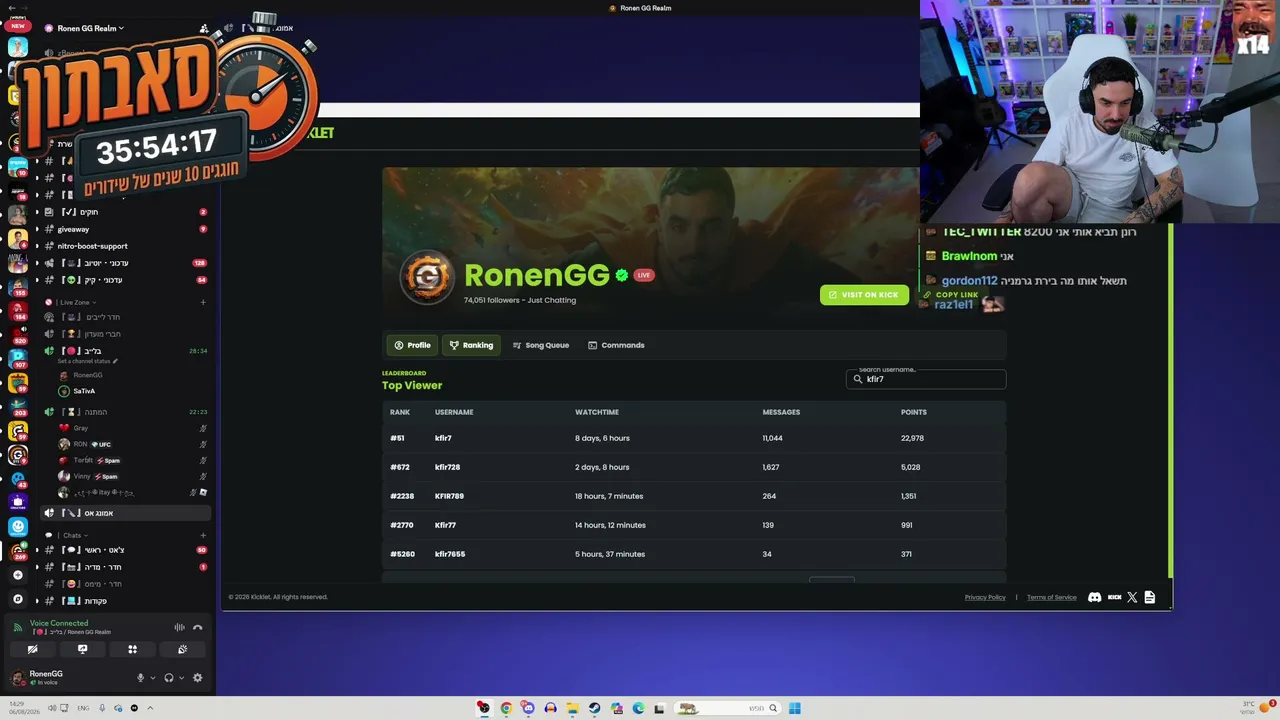Toggle the Discord camera button
The image size is (1280, 720).
pyautogui.click(x=32, y=649)
